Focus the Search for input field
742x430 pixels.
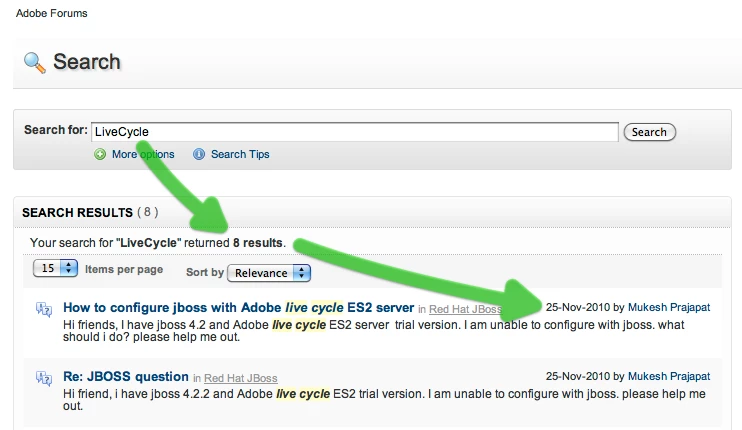tap(355, 132)
